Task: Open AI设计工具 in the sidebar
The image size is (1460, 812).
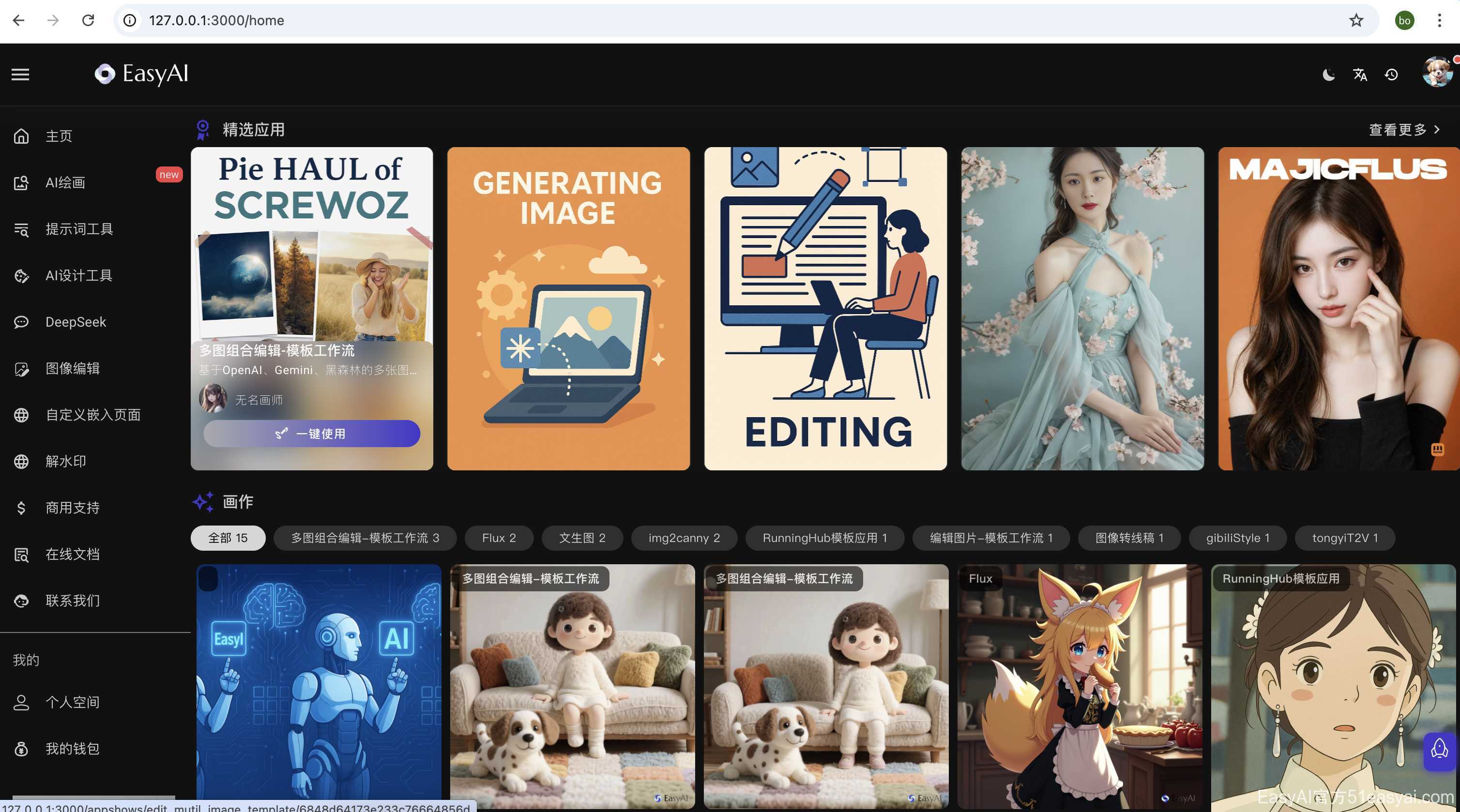Action: pos(95,275)
